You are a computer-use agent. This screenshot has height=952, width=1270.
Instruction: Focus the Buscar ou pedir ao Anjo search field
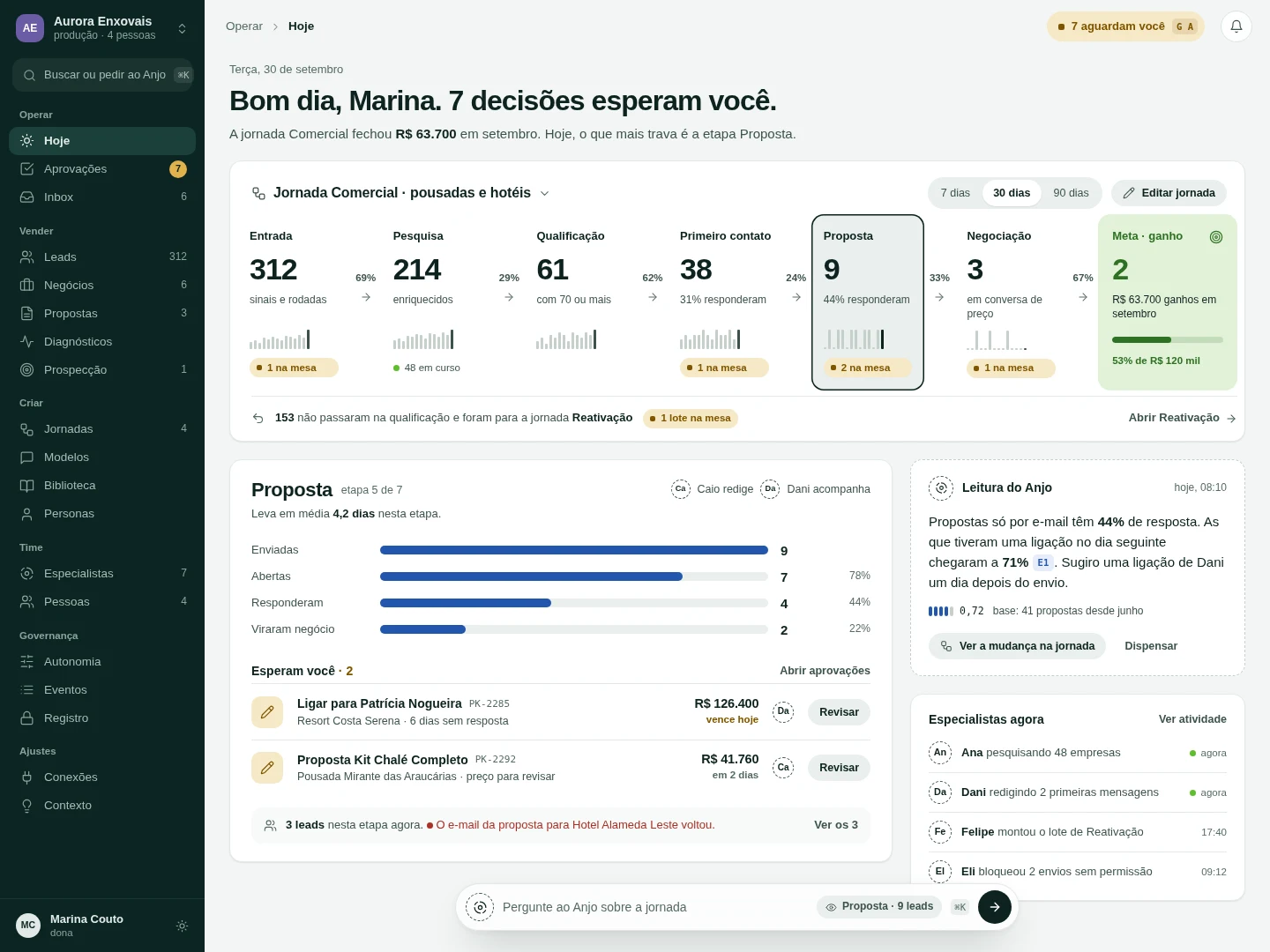pyautogui.click(x=102, y=75)
